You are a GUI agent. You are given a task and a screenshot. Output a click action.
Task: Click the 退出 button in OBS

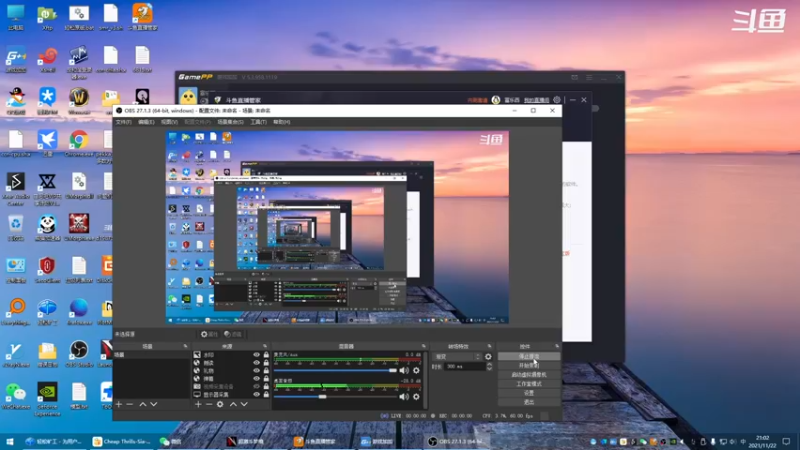[529, 402]
